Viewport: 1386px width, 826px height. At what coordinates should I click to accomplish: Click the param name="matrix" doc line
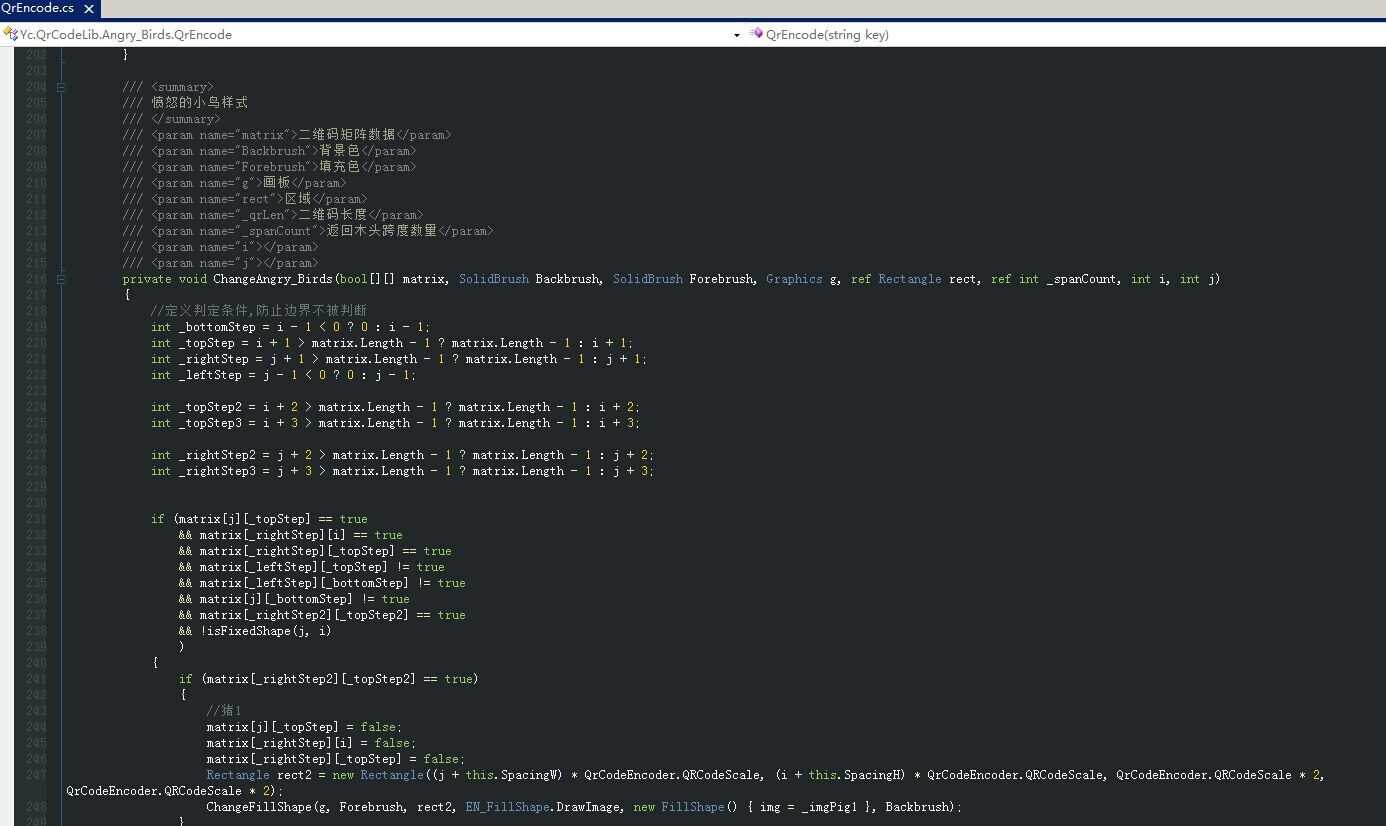coord(287,135)
